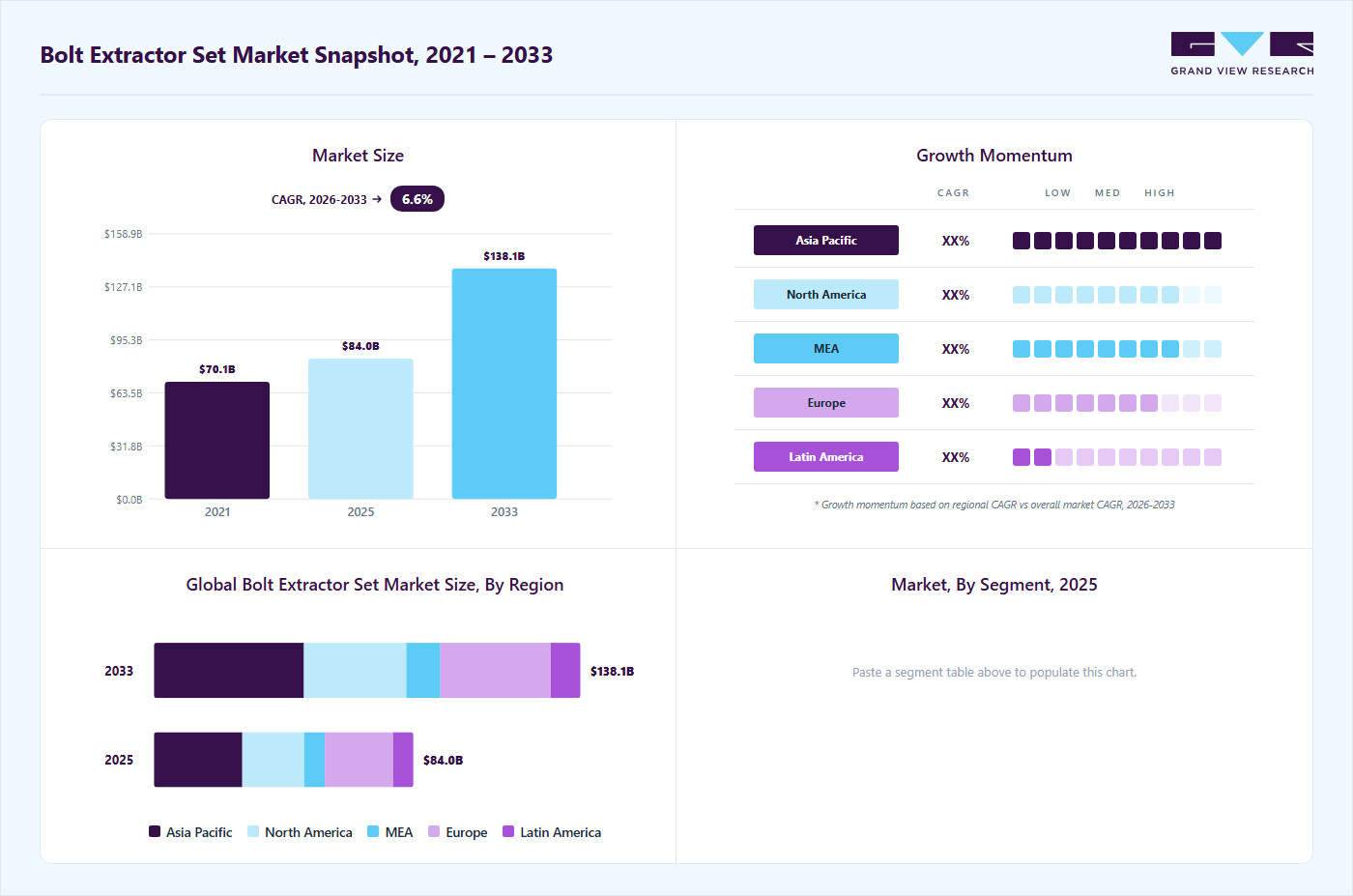Viewport: 1353px width, 896px height.
Task: Click the Asia Pacific legend color swatch
Action: click(x=155, y=831)
